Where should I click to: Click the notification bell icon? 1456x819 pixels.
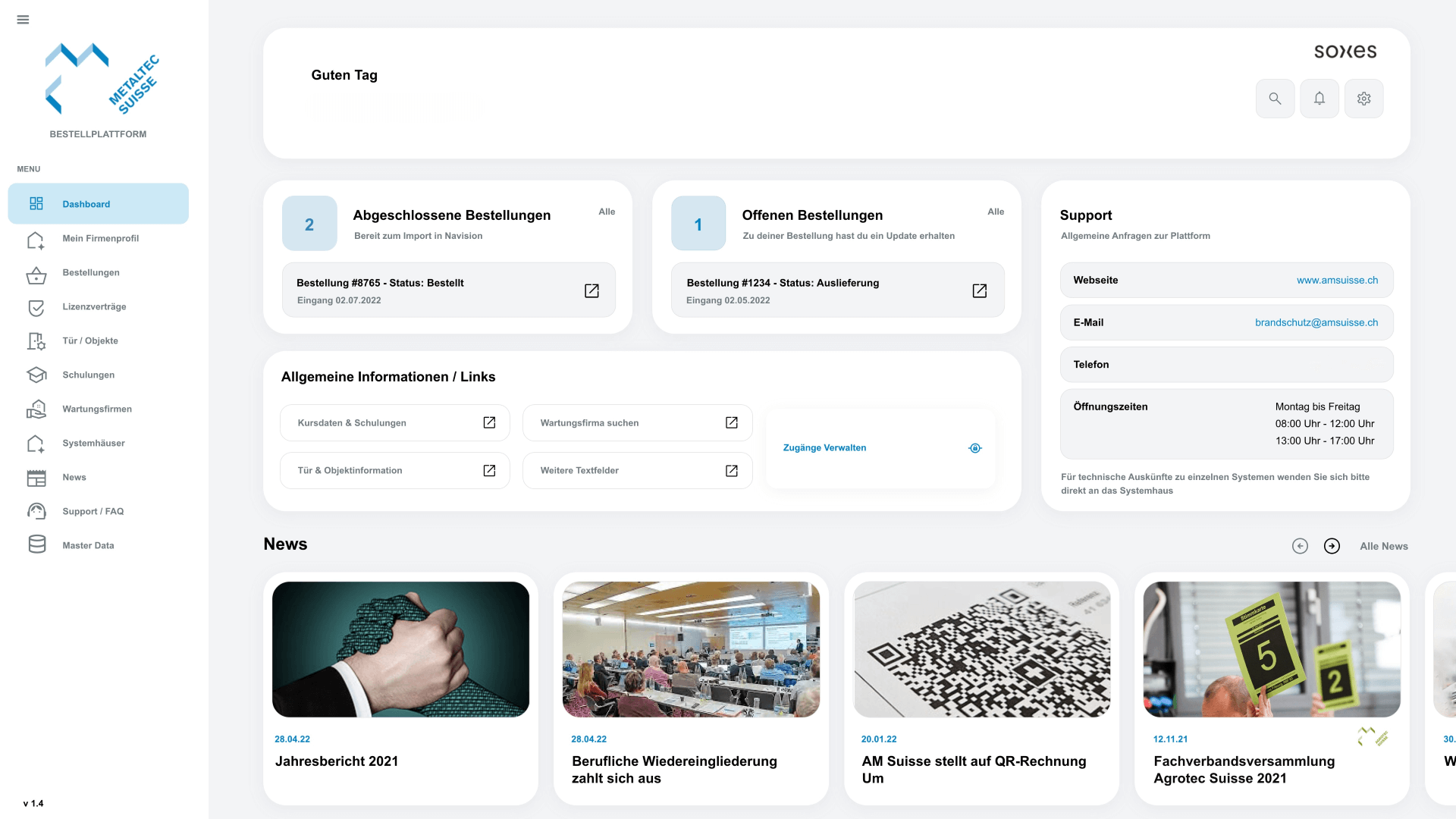[1319, 99]
